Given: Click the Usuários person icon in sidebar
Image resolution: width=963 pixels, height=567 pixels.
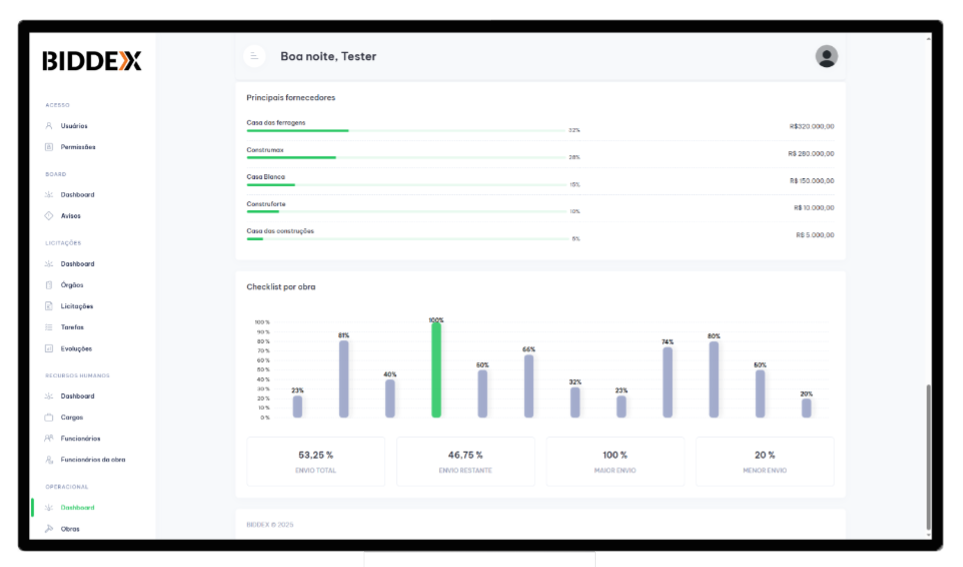Looking at the screenshot, I should tap(49, 126).
